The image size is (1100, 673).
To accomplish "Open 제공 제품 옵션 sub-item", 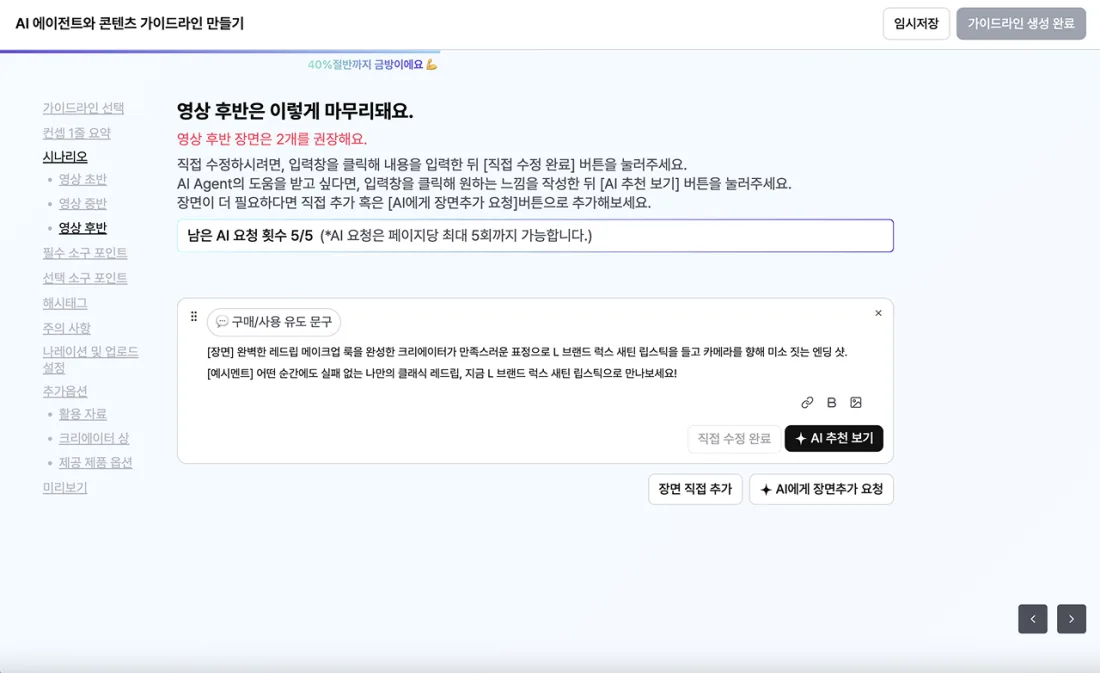I will click(x=95, y=462).
